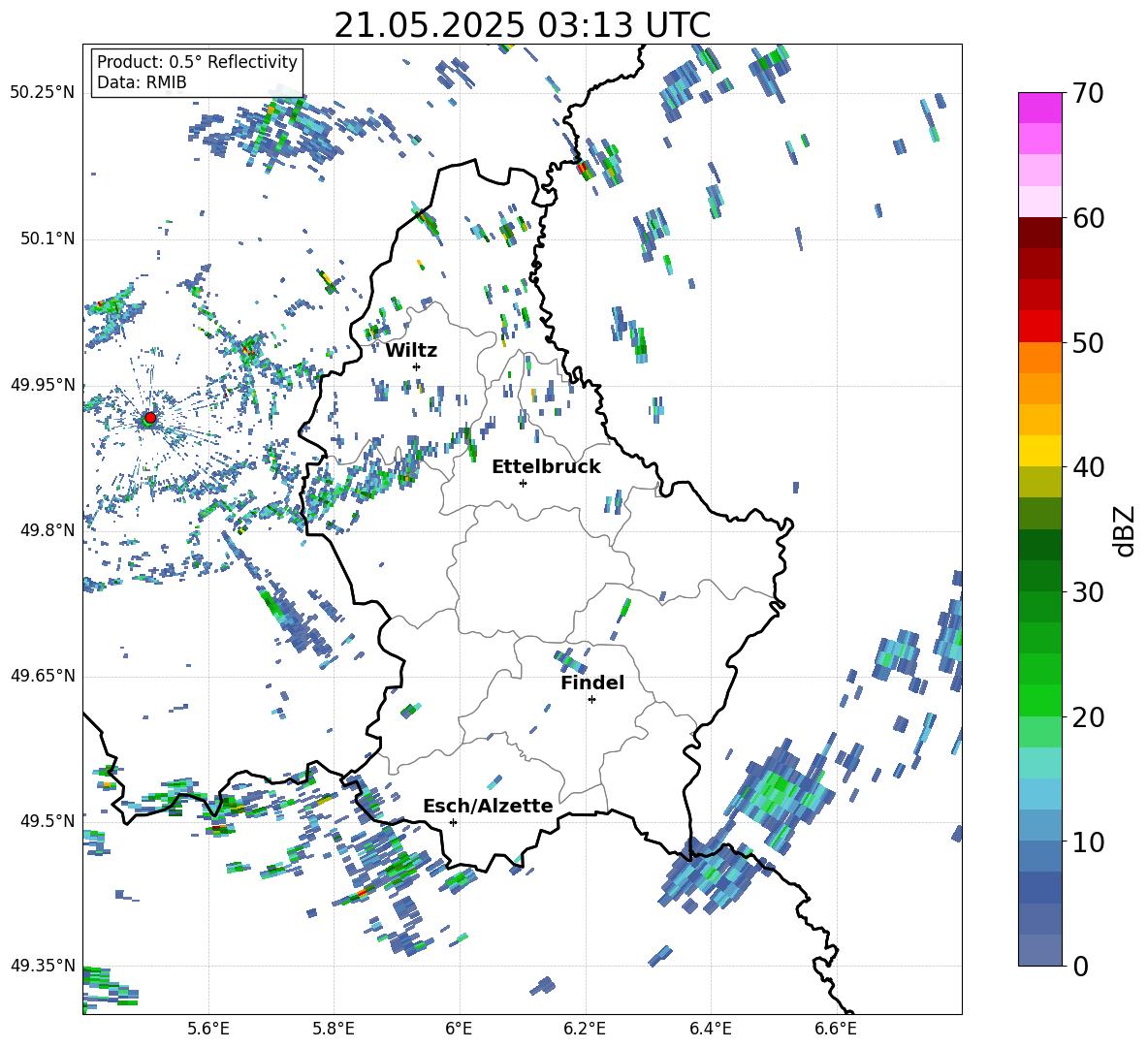1148x1048 pixels.
Task: Click the light blue colorbar segment above 10
Action: 1039,794
